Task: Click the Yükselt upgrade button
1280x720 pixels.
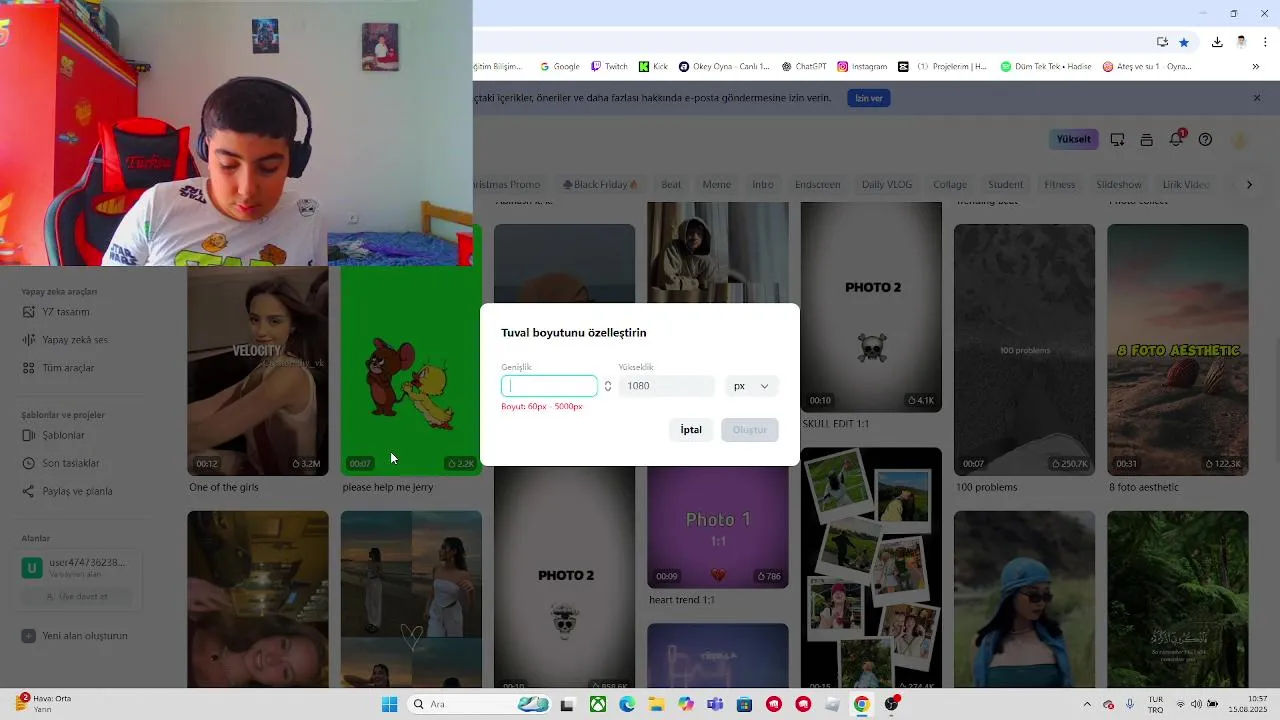Action: (x=1074, y=139)
